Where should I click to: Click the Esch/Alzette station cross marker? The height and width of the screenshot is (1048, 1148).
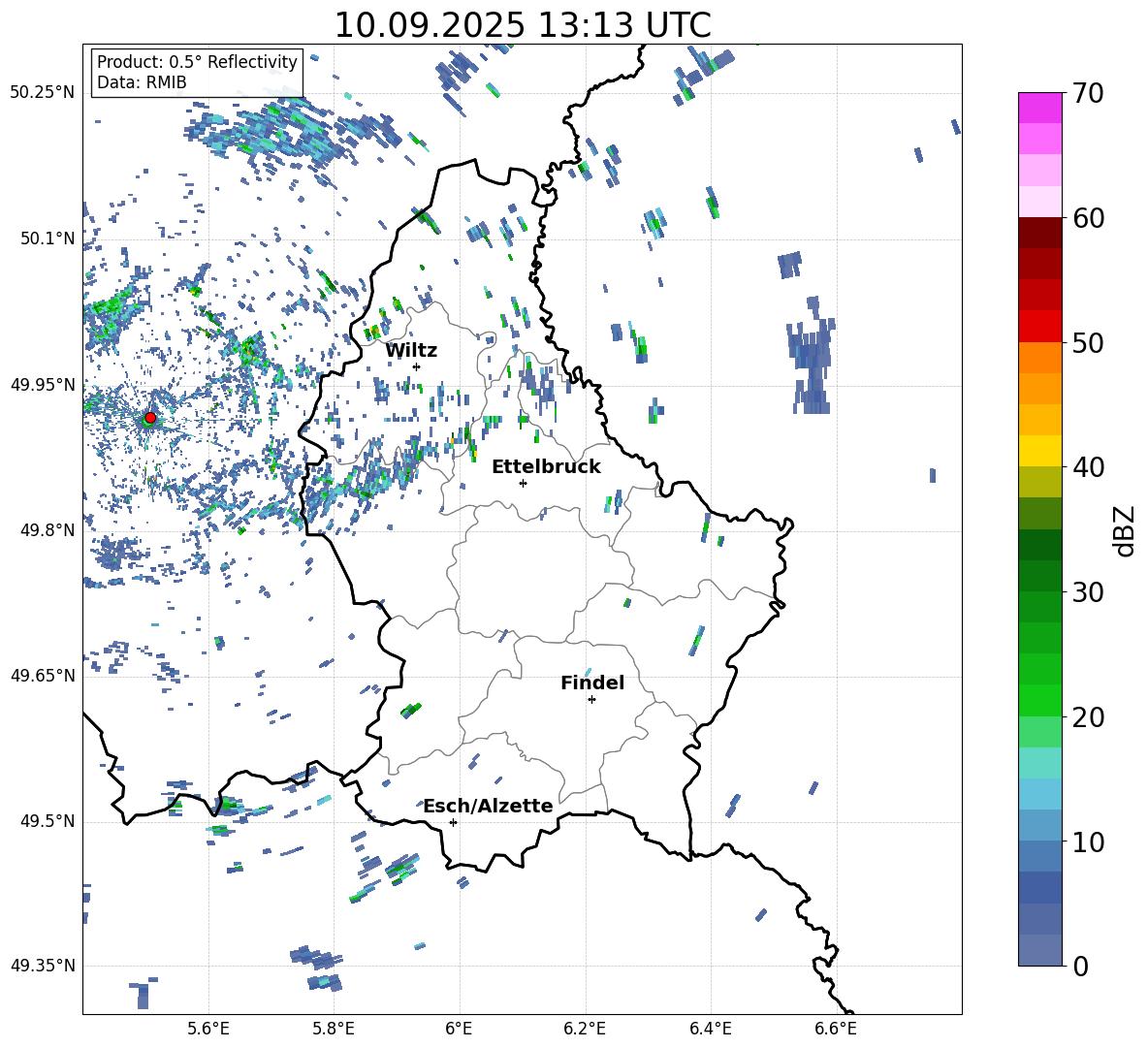(x=453, y=822)
